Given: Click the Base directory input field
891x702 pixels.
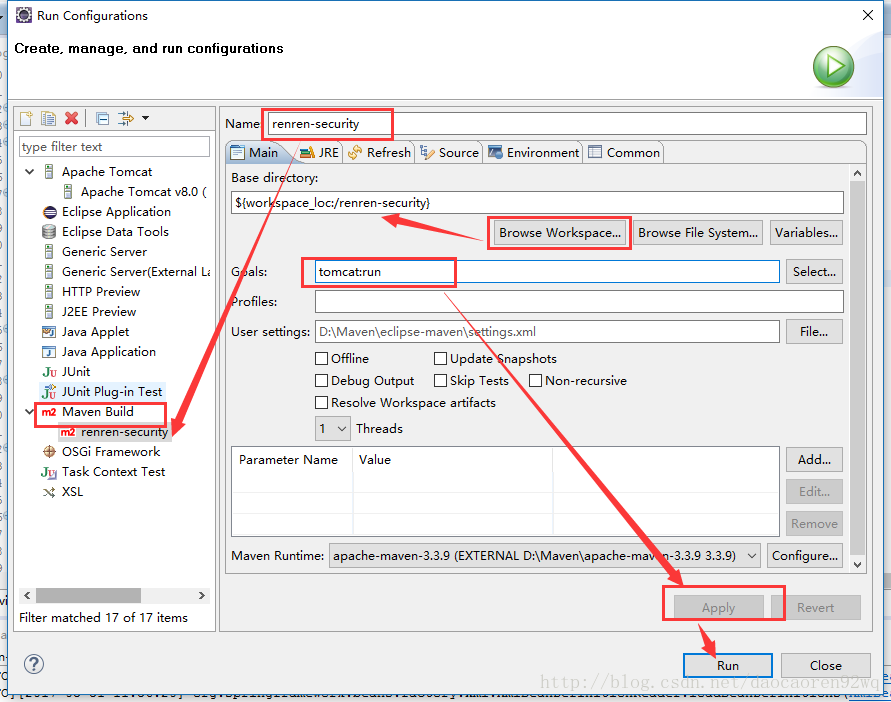Looking at the screenshot, I should tap(537, 203).
